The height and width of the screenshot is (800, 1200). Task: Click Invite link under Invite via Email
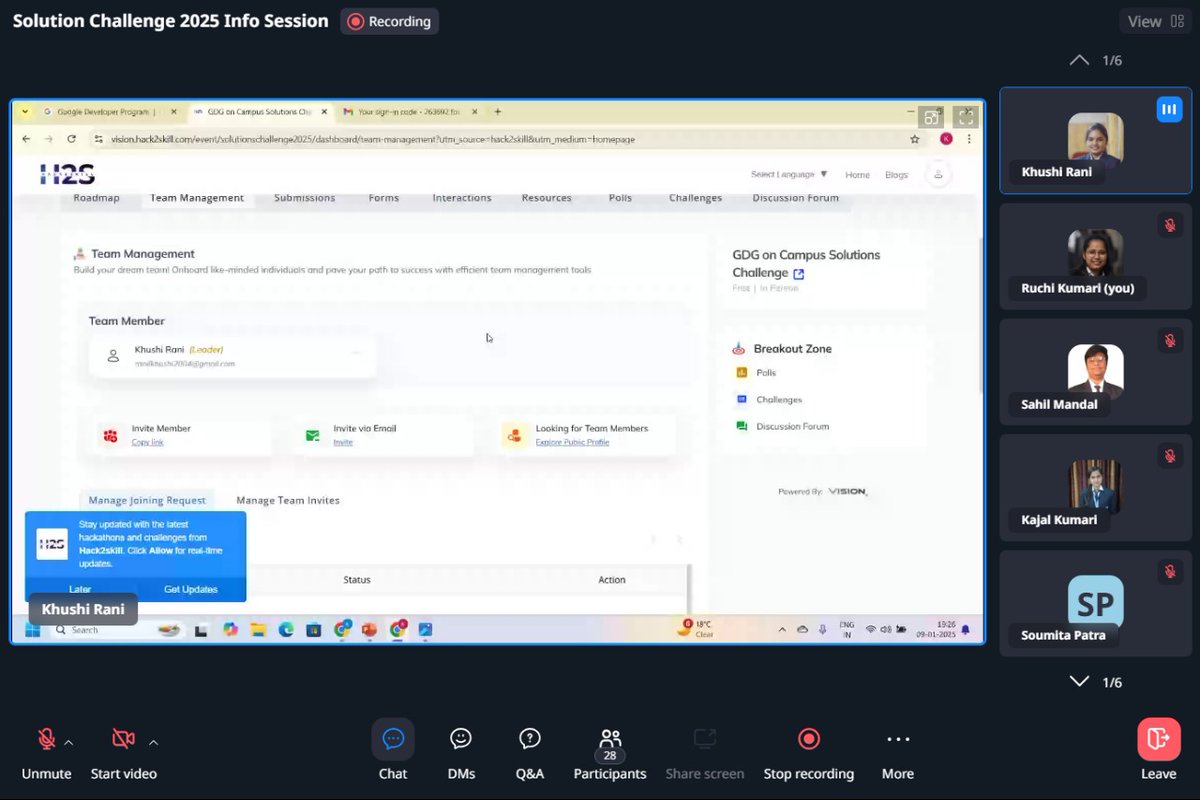[343, 442]
